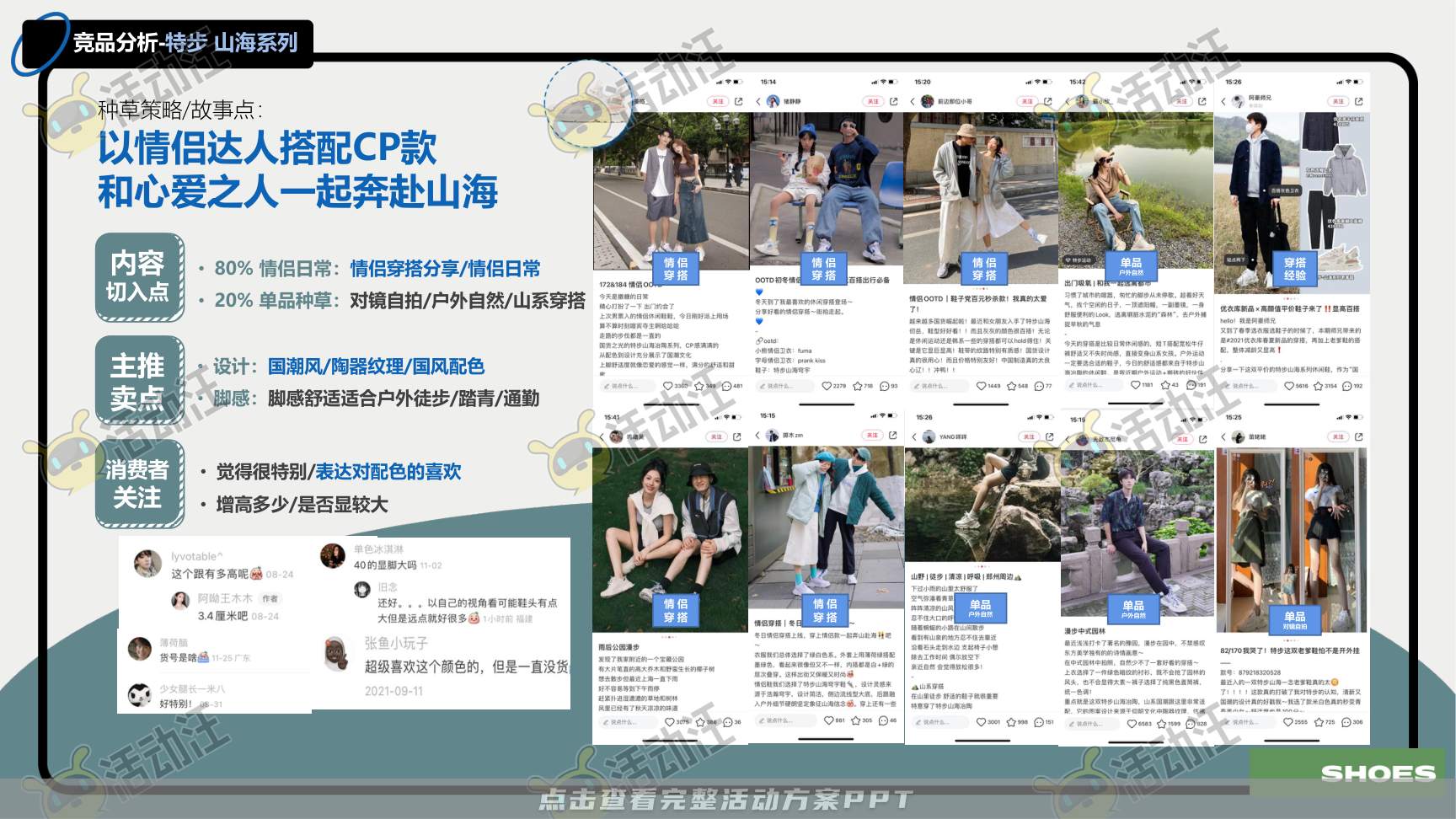Click the title 竞品分析-特步 山海系列

[x=185, y=43]
